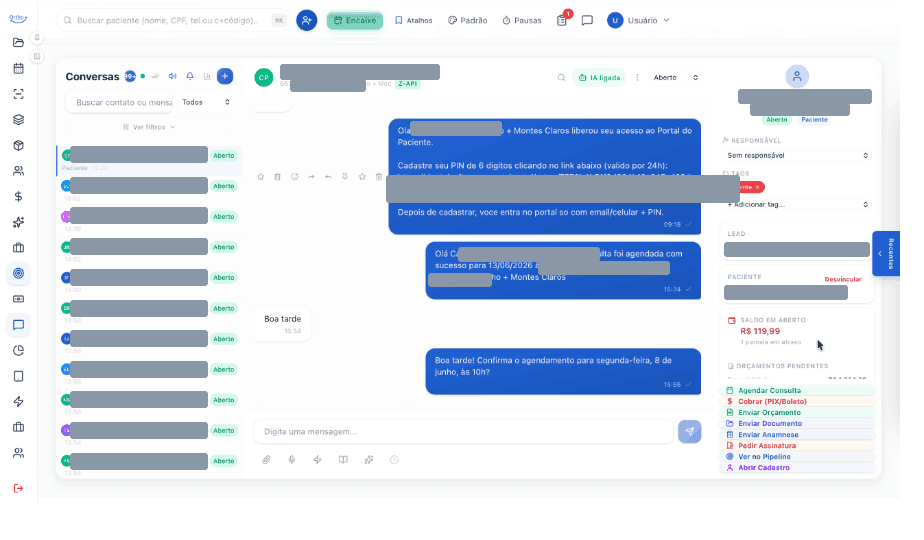This screenshot has height=540, width=924.
Task: Click Ver no Pipeline
Action: tap(797, 456)
